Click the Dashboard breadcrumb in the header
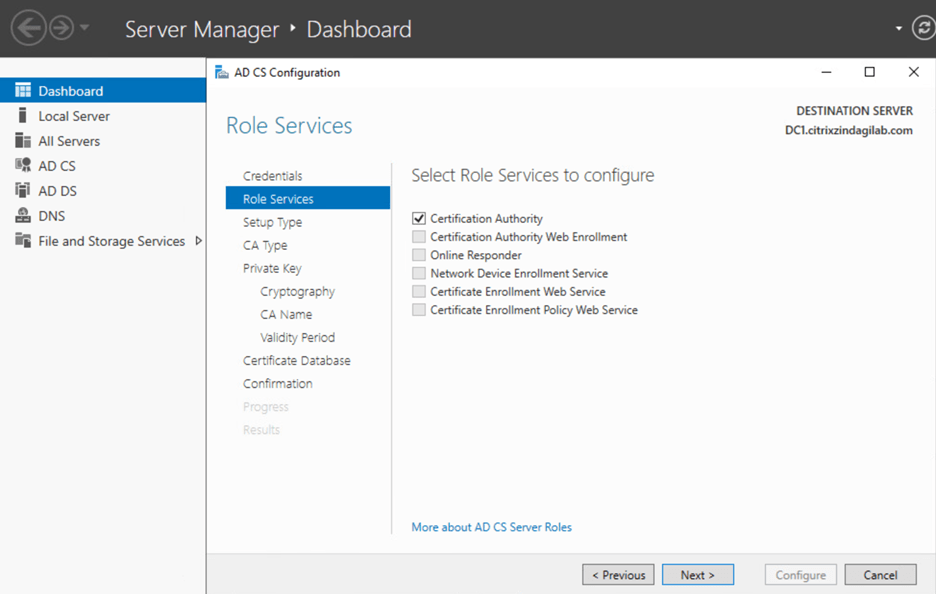The width and height of the screenshot is (936, 594). (359, 29)
